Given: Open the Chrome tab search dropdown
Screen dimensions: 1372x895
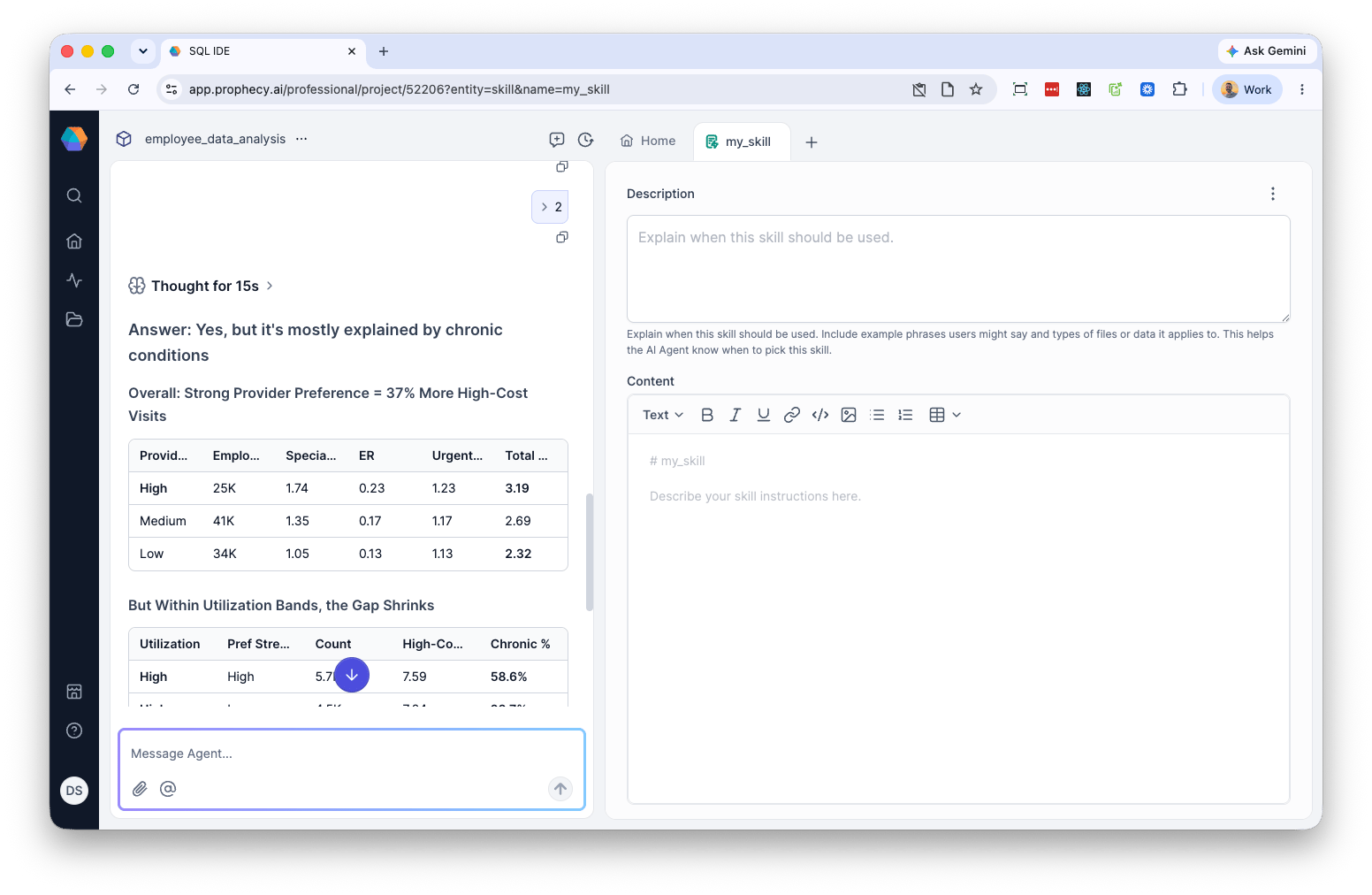Looking at the screenshot, I should coord(143,51).
